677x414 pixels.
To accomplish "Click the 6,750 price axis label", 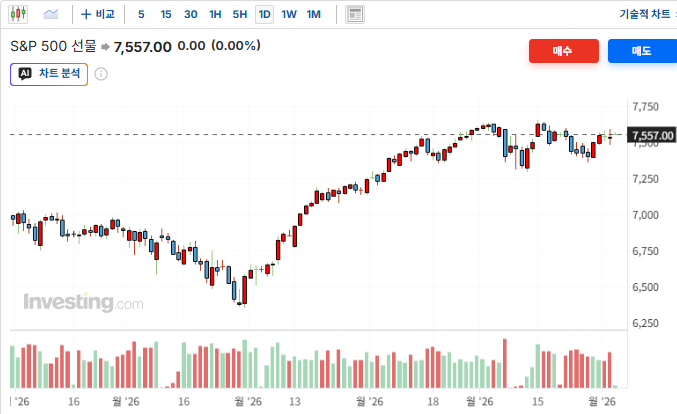I will 645,251.
